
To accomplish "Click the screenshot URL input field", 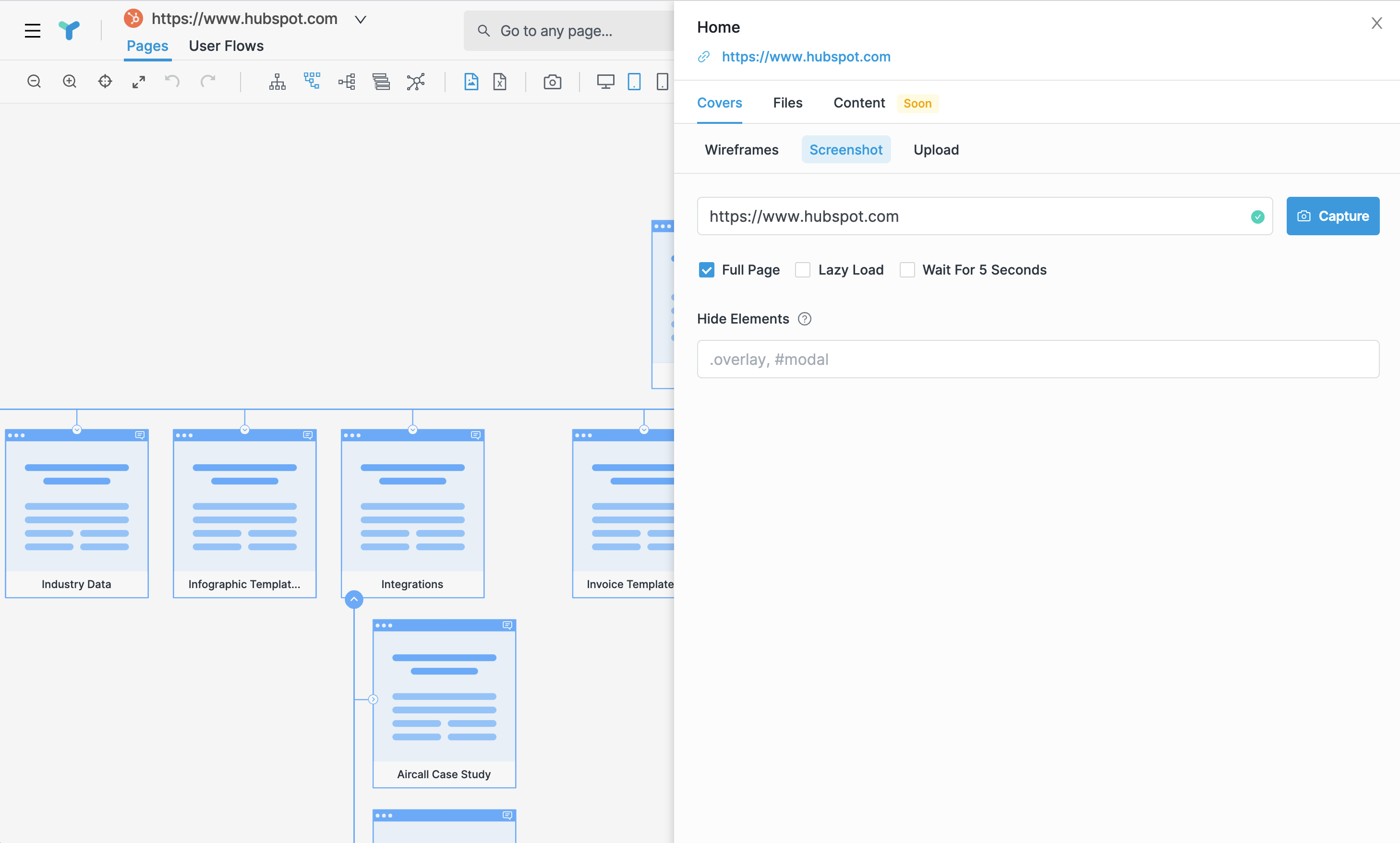I will point(984,217).
